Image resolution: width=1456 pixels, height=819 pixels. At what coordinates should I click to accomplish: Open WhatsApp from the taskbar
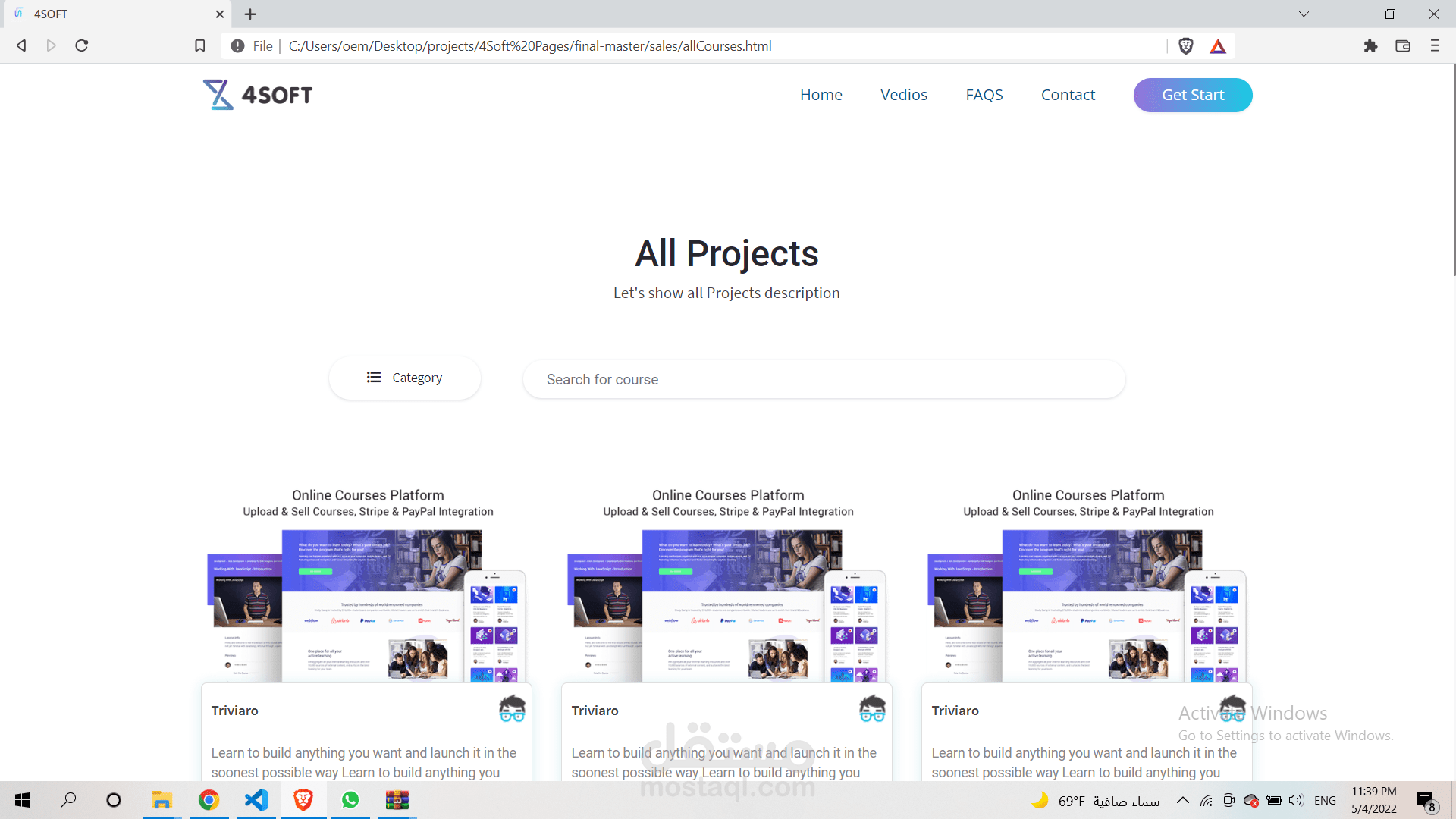pos(350,800)
